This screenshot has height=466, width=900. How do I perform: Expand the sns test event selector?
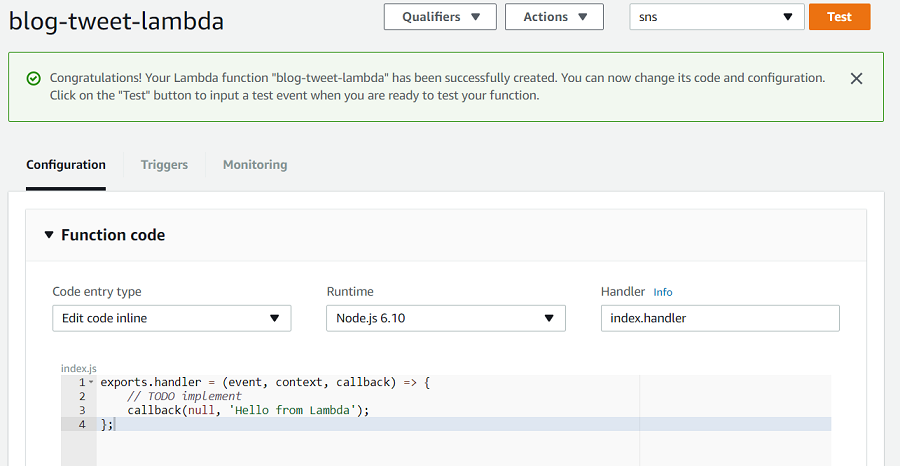(716, 17)
